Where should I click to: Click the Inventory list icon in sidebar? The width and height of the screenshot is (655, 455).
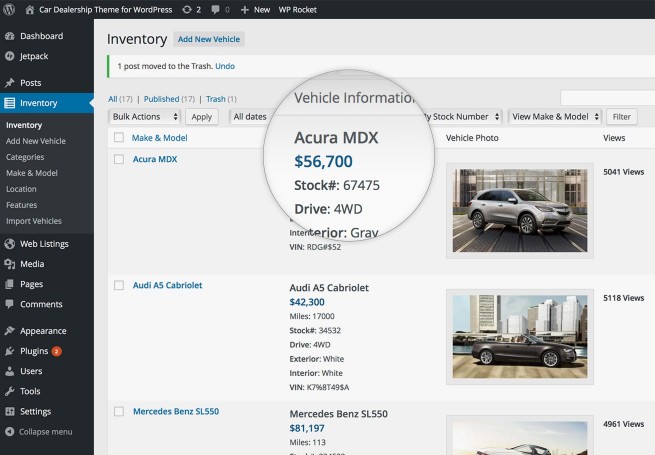coord(10,103)
